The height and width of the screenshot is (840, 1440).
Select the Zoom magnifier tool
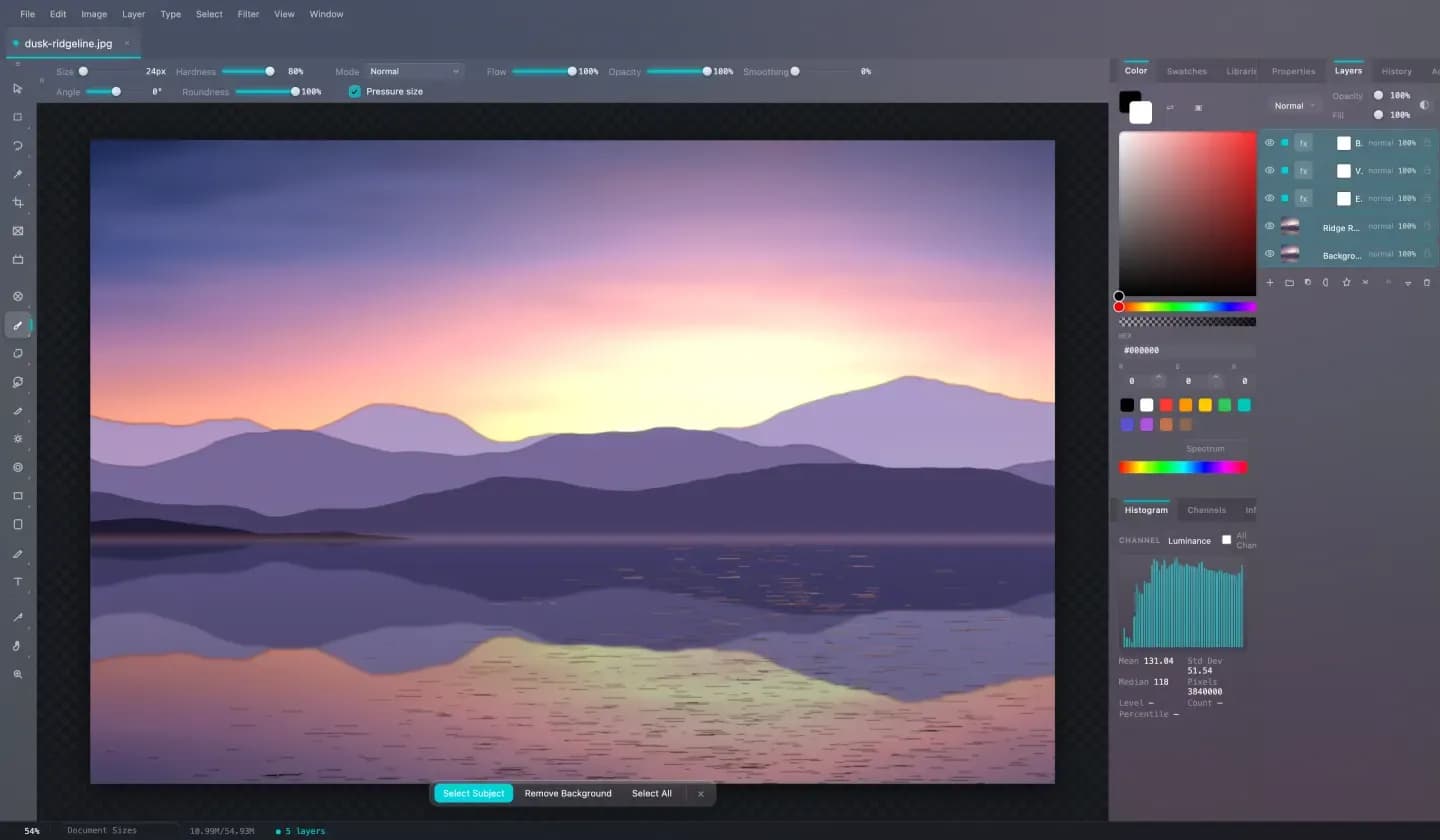click(17, 675)
